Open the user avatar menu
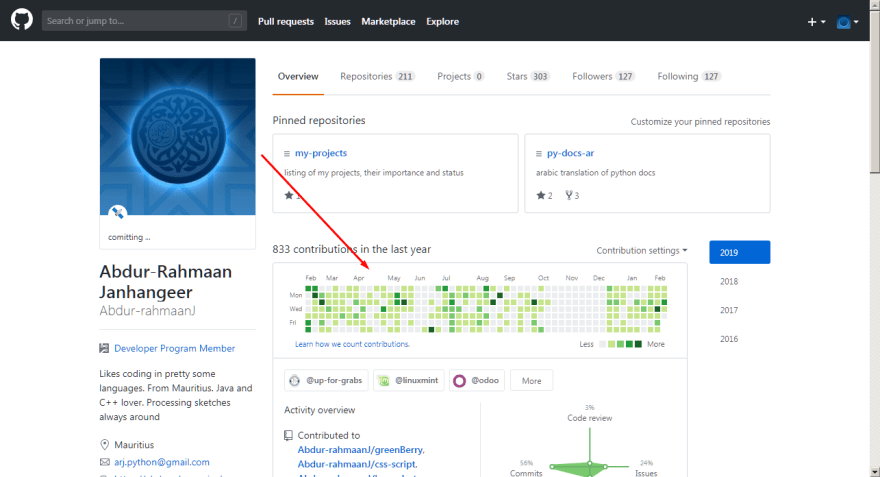880x477 pixels. coord(847,22)
